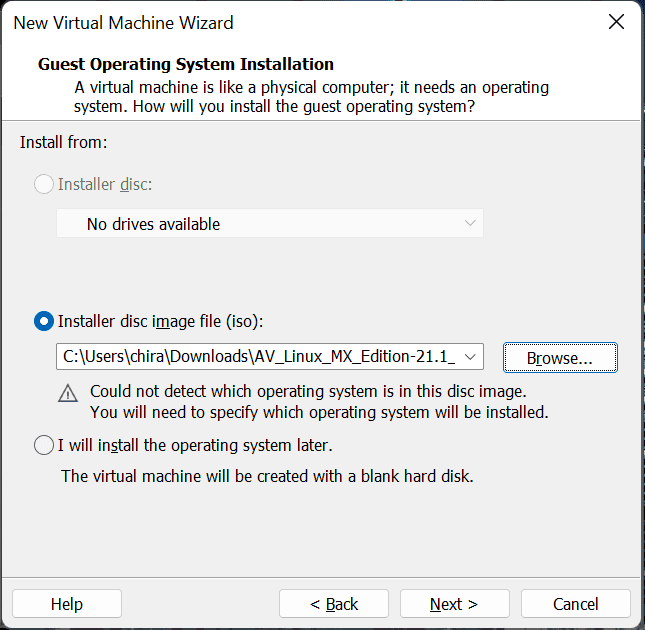Go to previous step with < Back

coord(334,604)
